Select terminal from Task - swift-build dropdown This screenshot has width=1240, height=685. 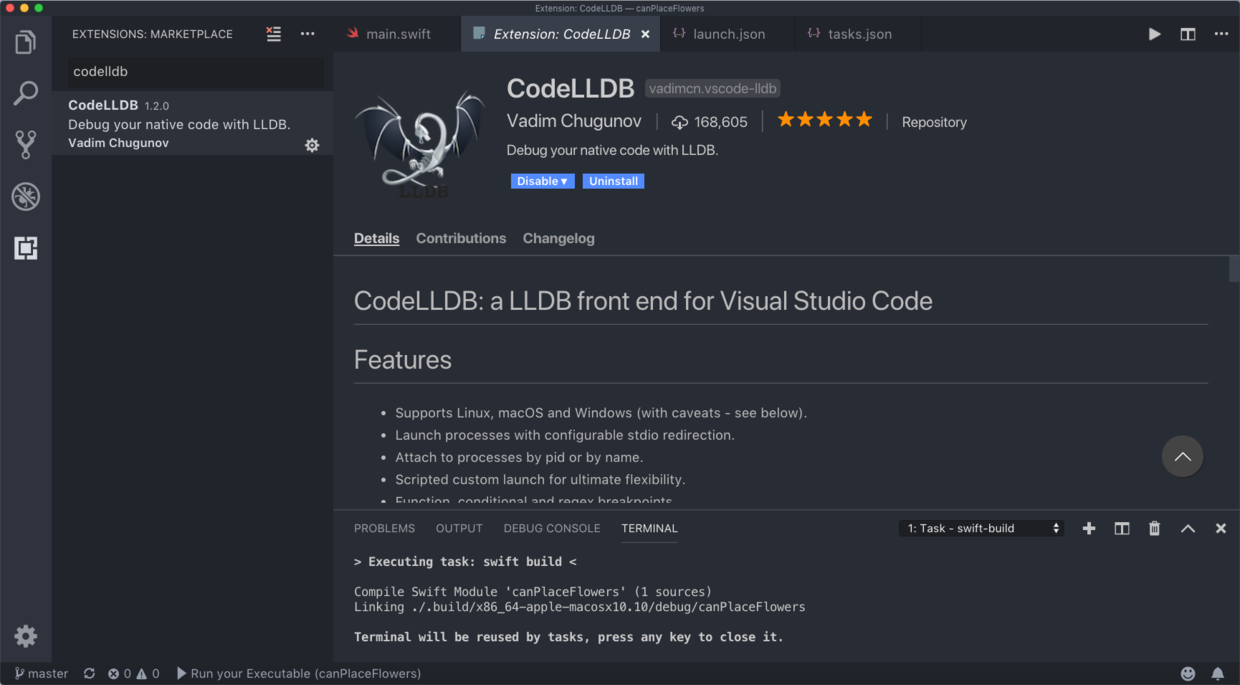(981, 528)
